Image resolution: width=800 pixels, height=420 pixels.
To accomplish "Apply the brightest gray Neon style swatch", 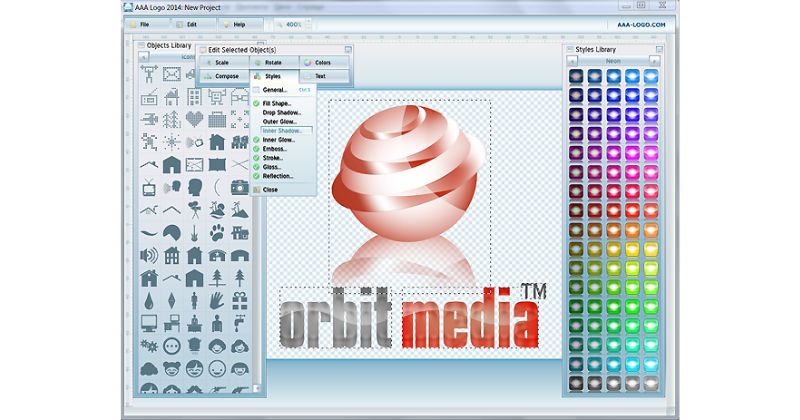I will pos(651,383).
